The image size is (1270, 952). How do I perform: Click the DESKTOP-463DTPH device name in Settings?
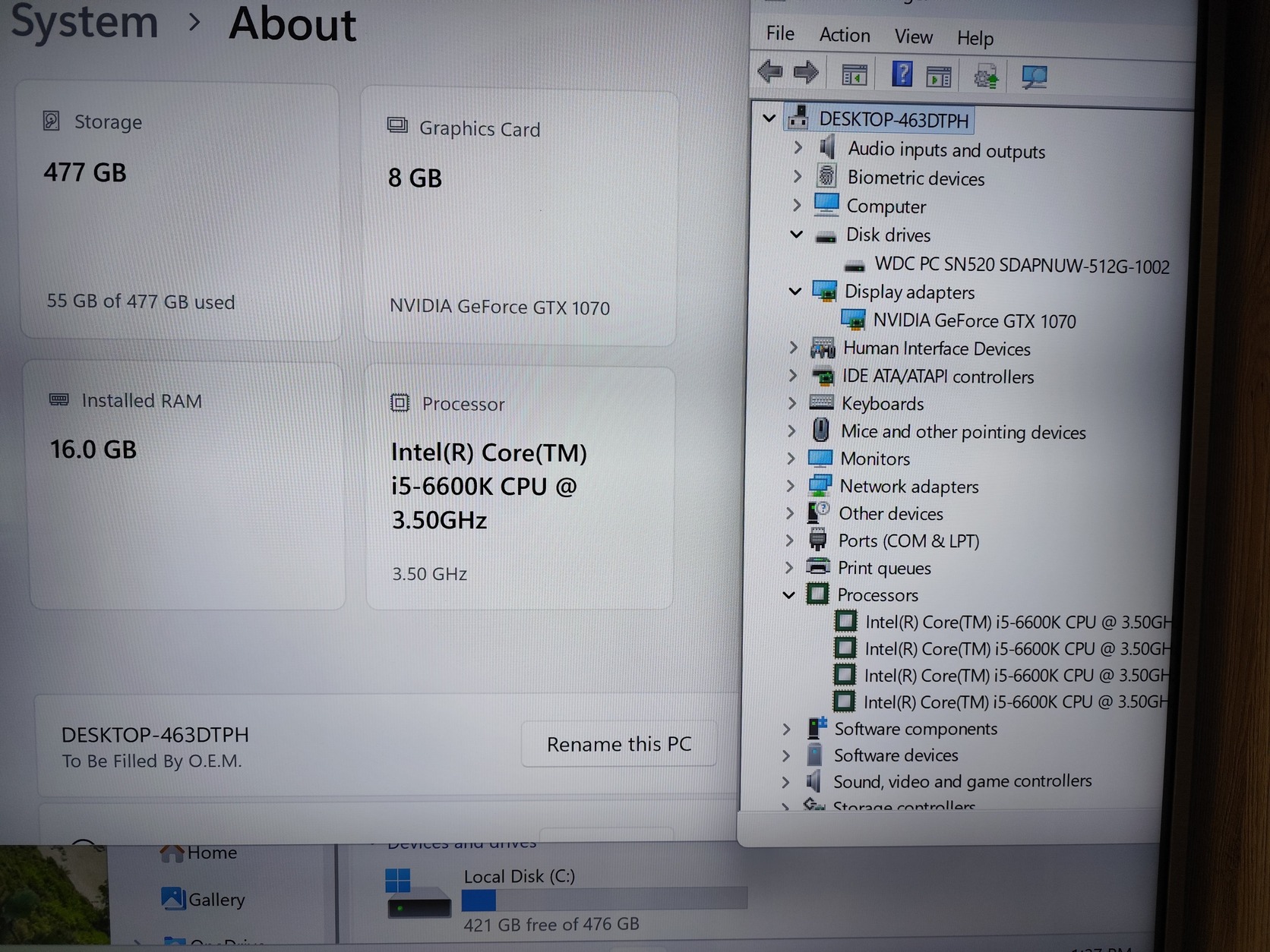pos(155,735)
